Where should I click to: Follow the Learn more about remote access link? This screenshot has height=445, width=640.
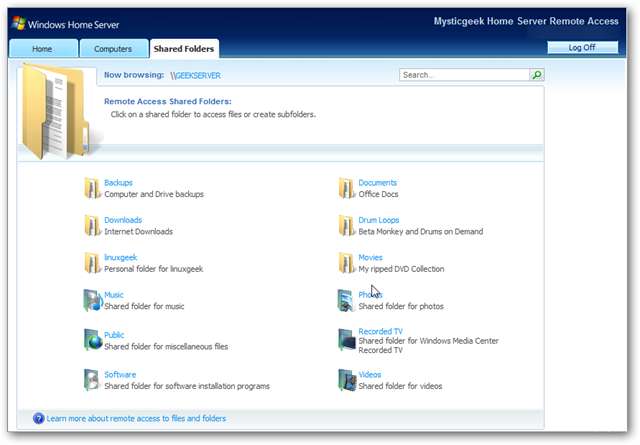tap(136, 418)
